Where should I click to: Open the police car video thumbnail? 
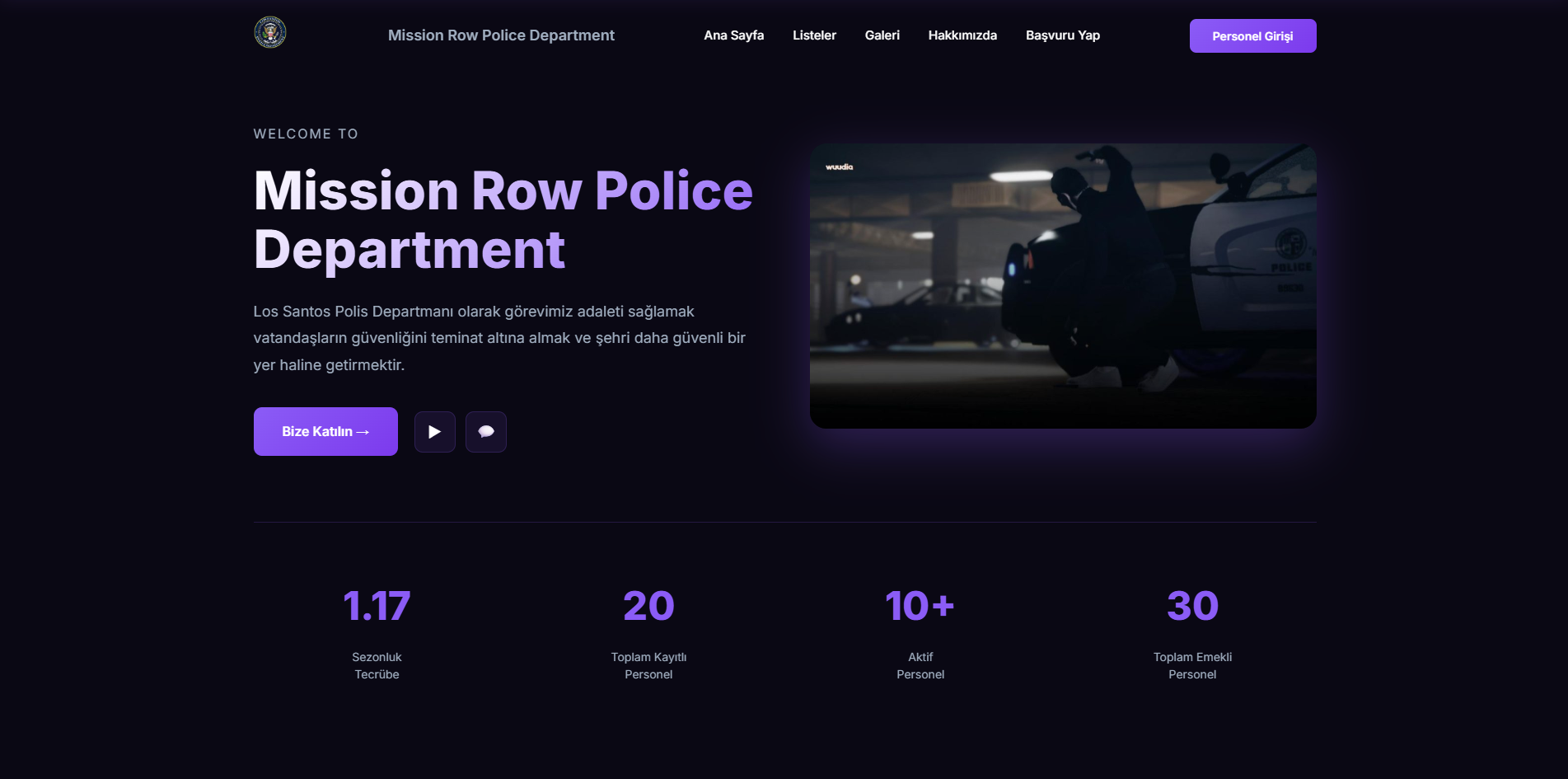click(x=1063, y=284)
